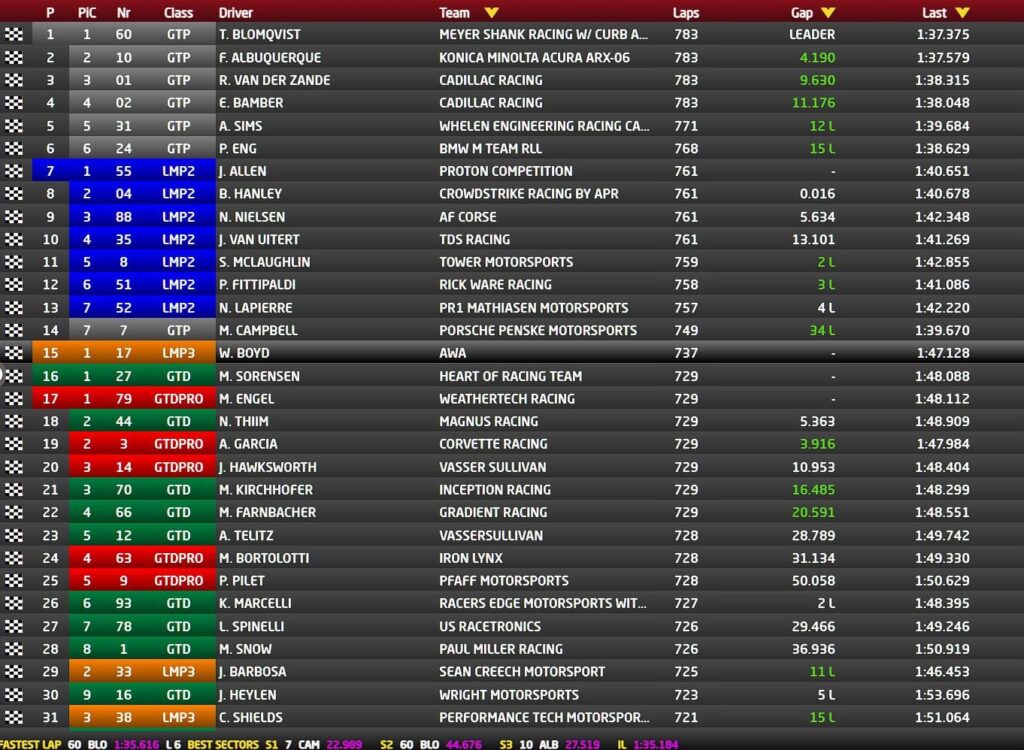Click the Laps column header
The height and width of the screenshot is (750, 1024).
pos(686,12)
